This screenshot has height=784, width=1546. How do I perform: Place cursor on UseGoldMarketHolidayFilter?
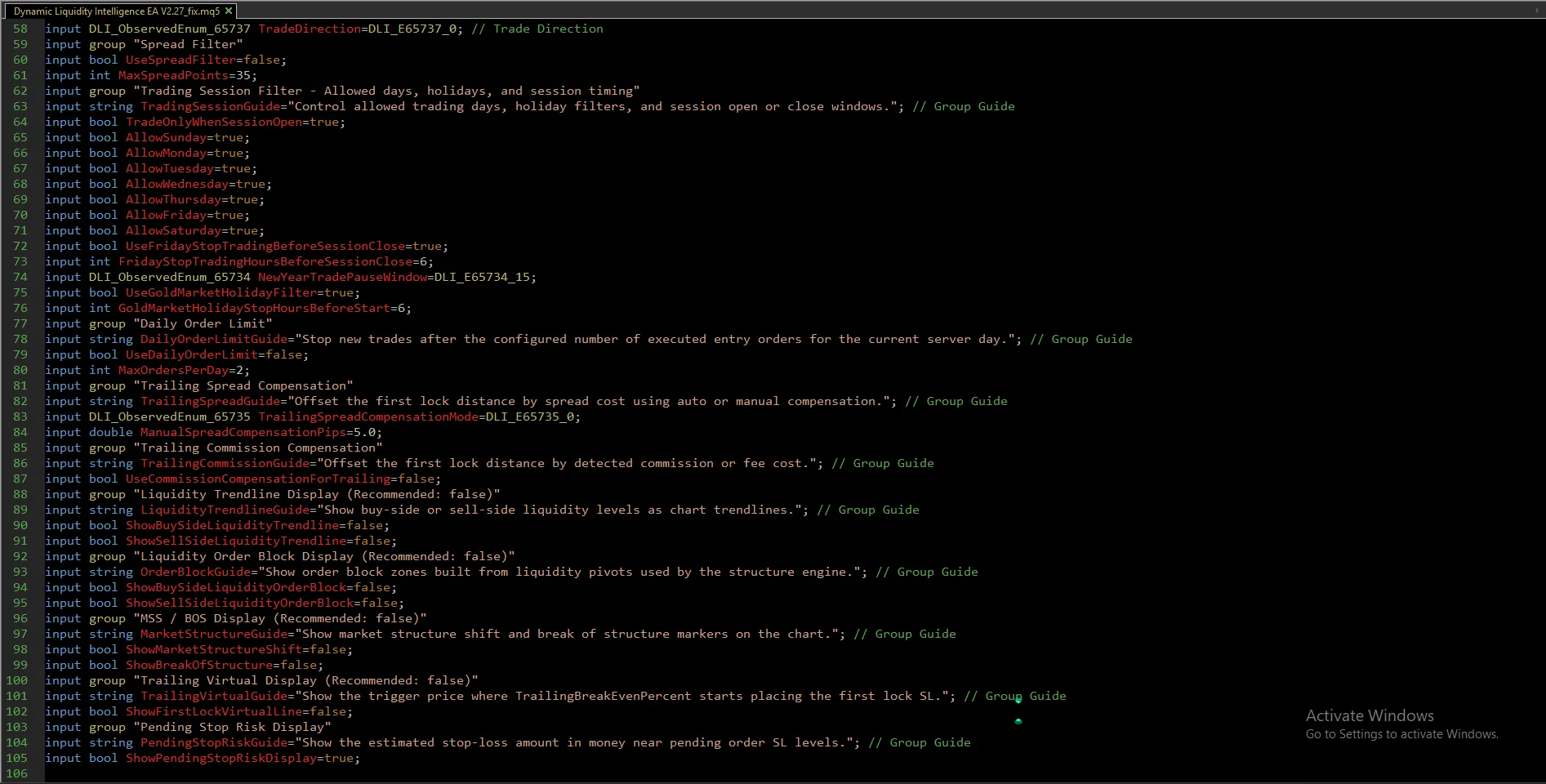[x=221, y=292]
